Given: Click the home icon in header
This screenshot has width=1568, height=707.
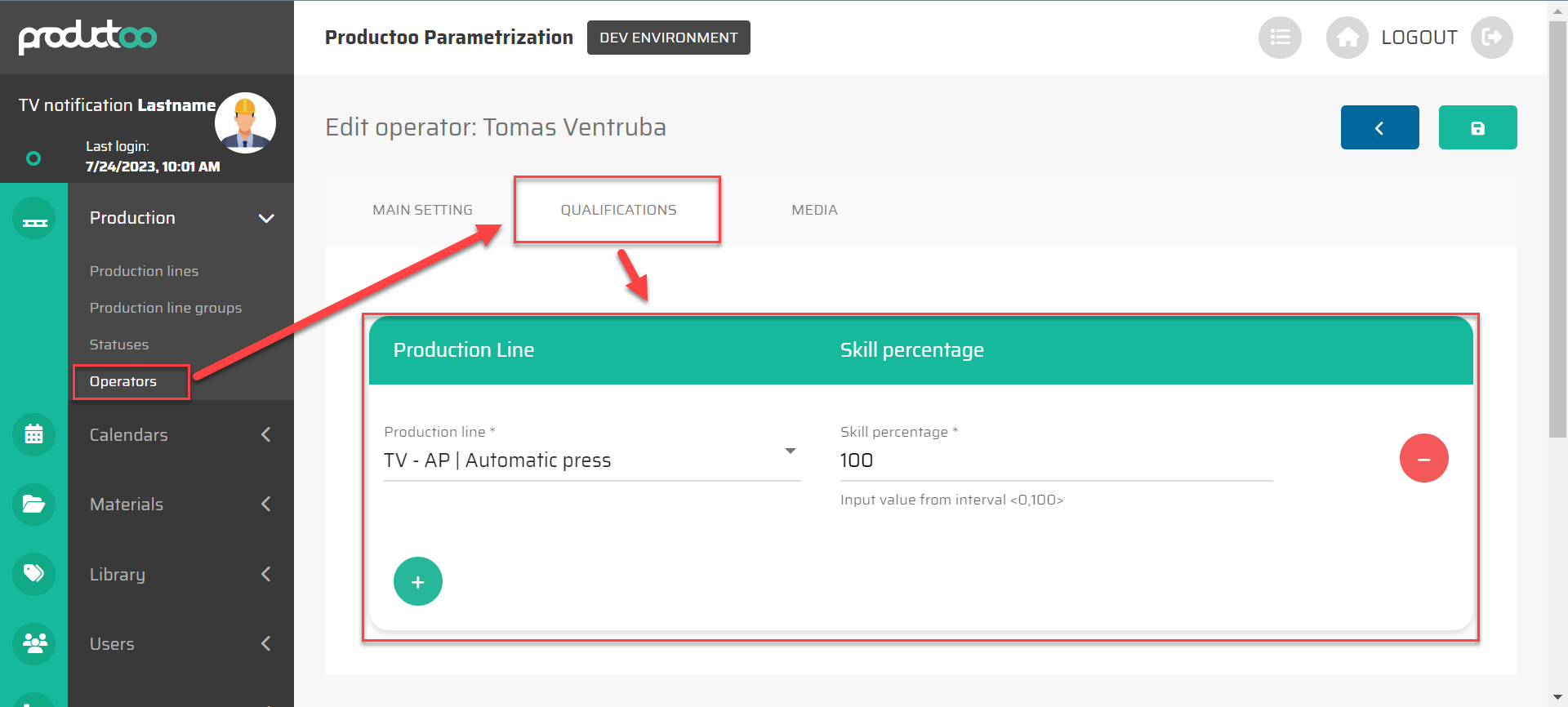Looking at the screenshot, I should click(x=1347, y=38).
